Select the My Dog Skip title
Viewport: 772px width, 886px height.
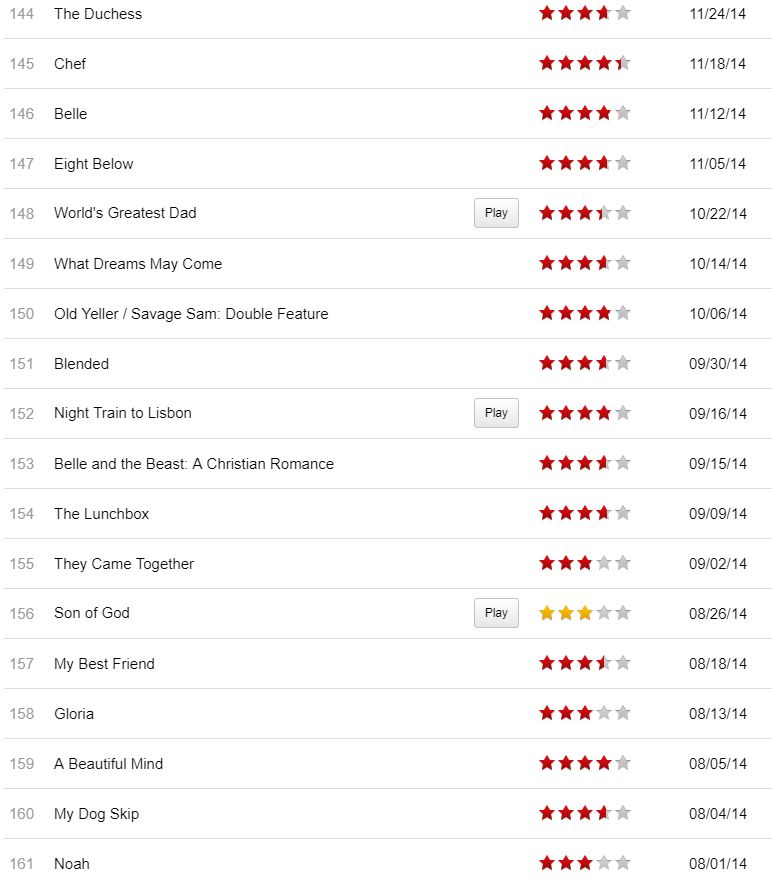96,814
